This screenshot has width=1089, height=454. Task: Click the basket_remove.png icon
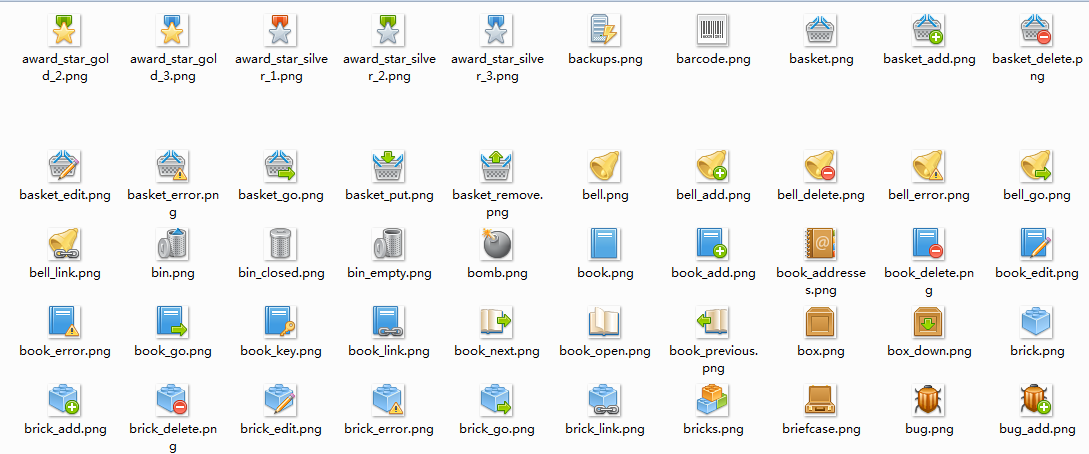coord(497,165)
